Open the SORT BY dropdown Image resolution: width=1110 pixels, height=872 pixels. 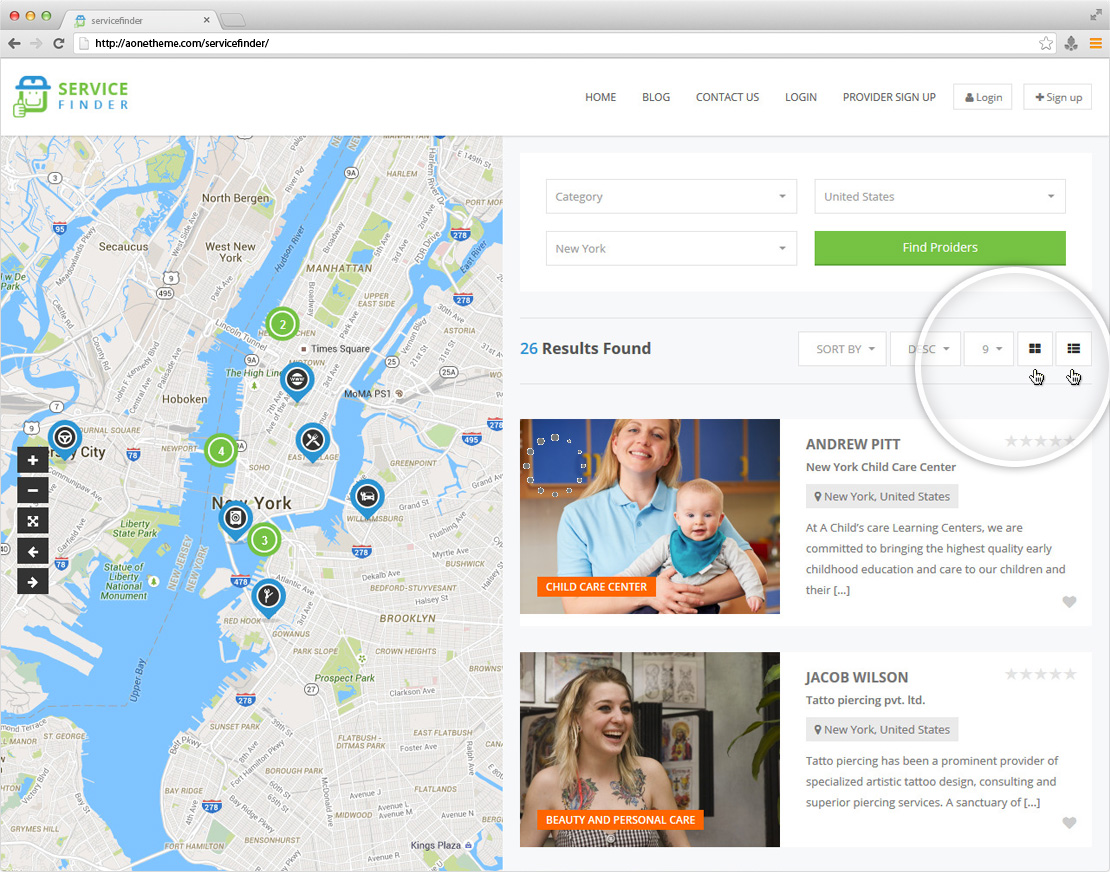842,349
